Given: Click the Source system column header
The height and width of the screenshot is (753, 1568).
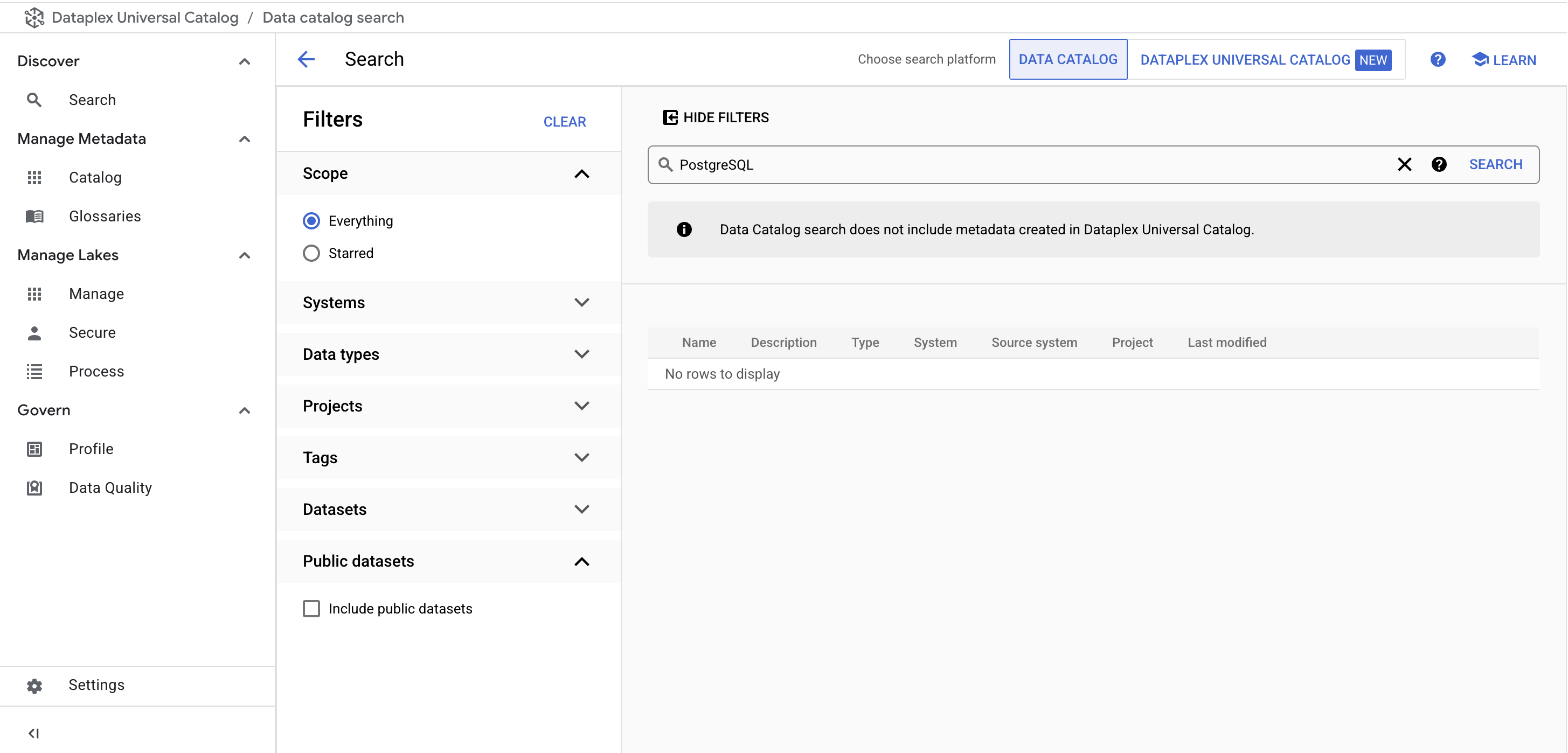Looking at the screenshot, I should [x=1033, y=343].
